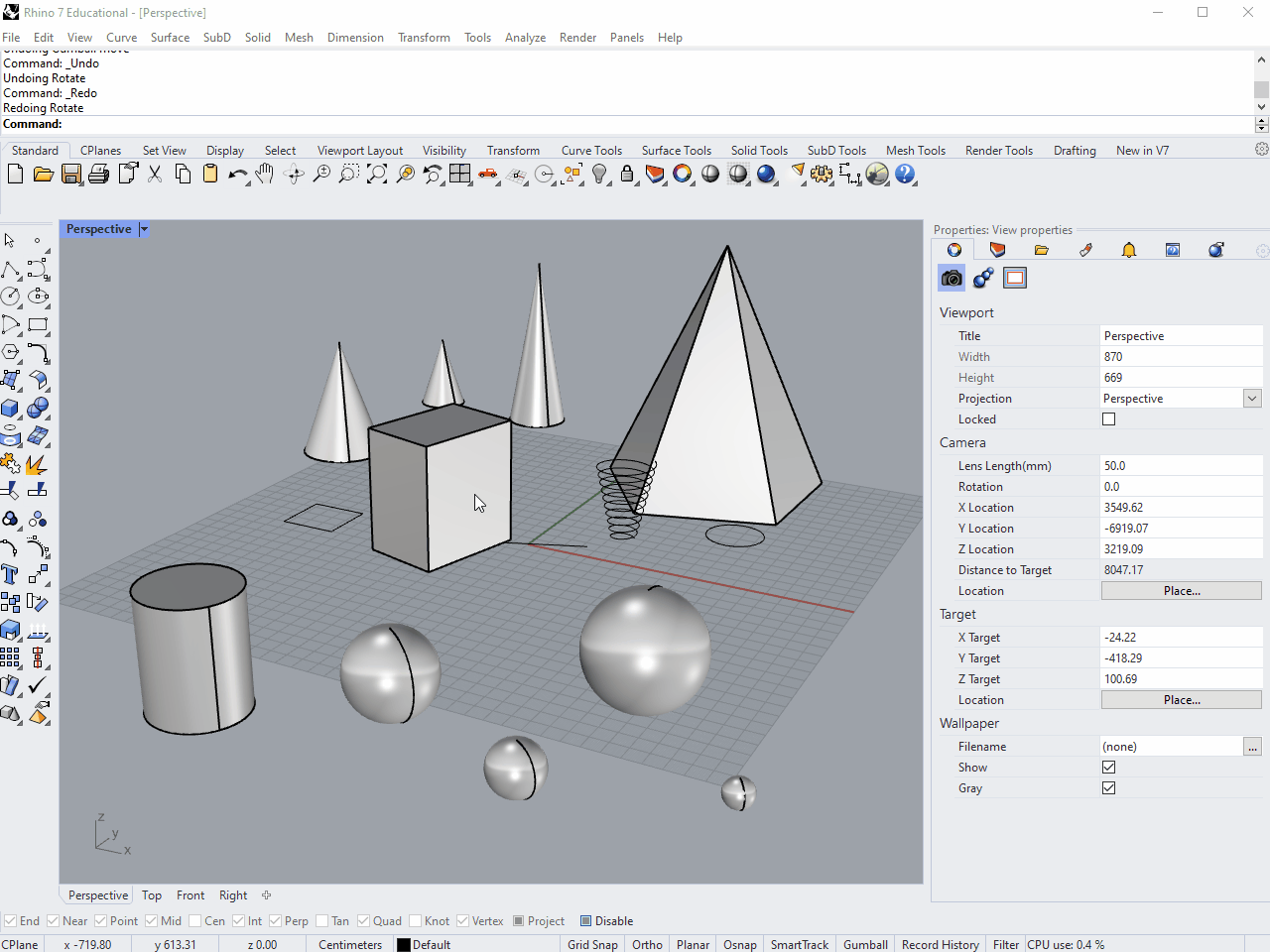1270x952 pixels.
Task: Save the model with the floppy icon
Action: 71,175
